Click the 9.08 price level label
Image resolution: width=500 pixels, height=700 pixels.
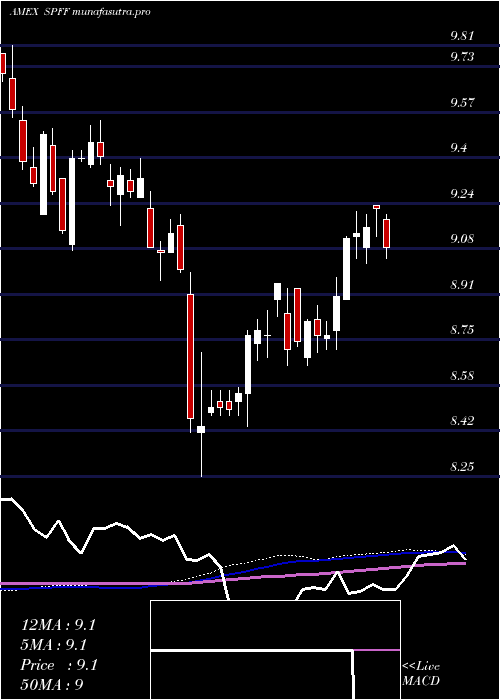point(462,239)
